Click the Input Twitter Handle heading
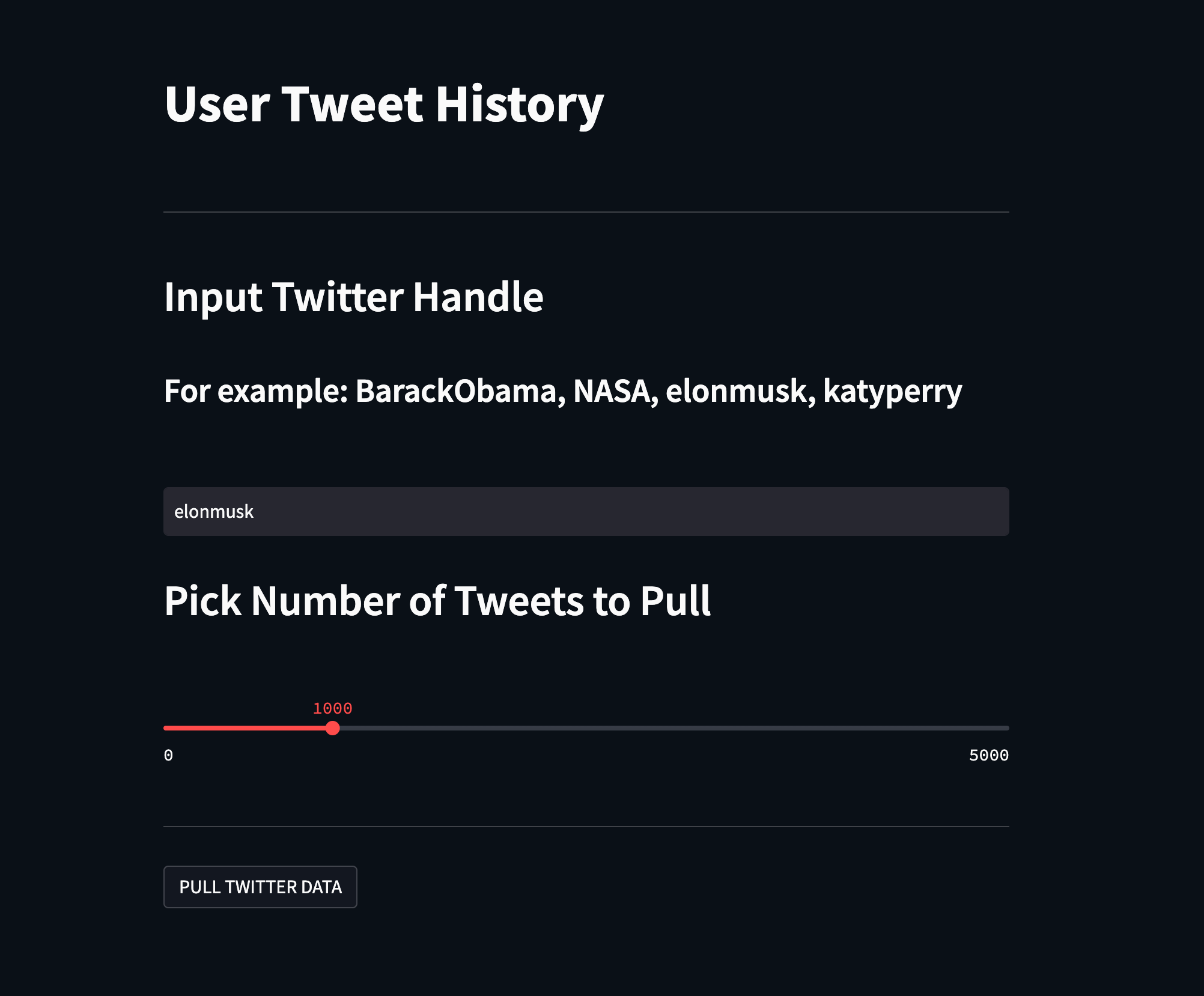1204x996 pixels. [x=354, y=298]
